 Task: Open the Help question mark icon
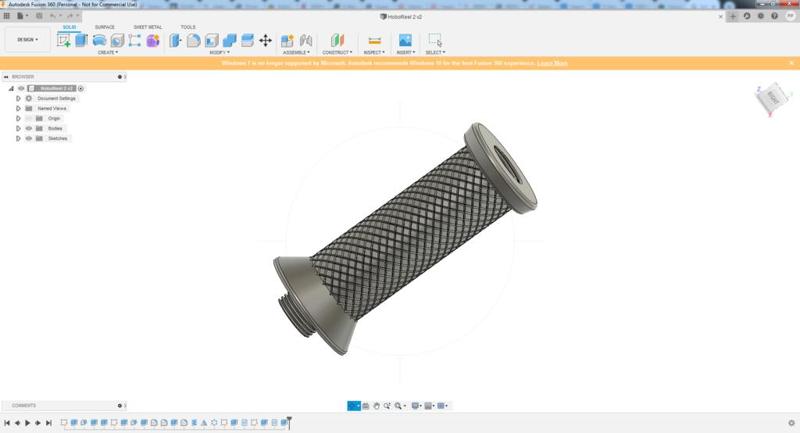[x=774, y=16]
